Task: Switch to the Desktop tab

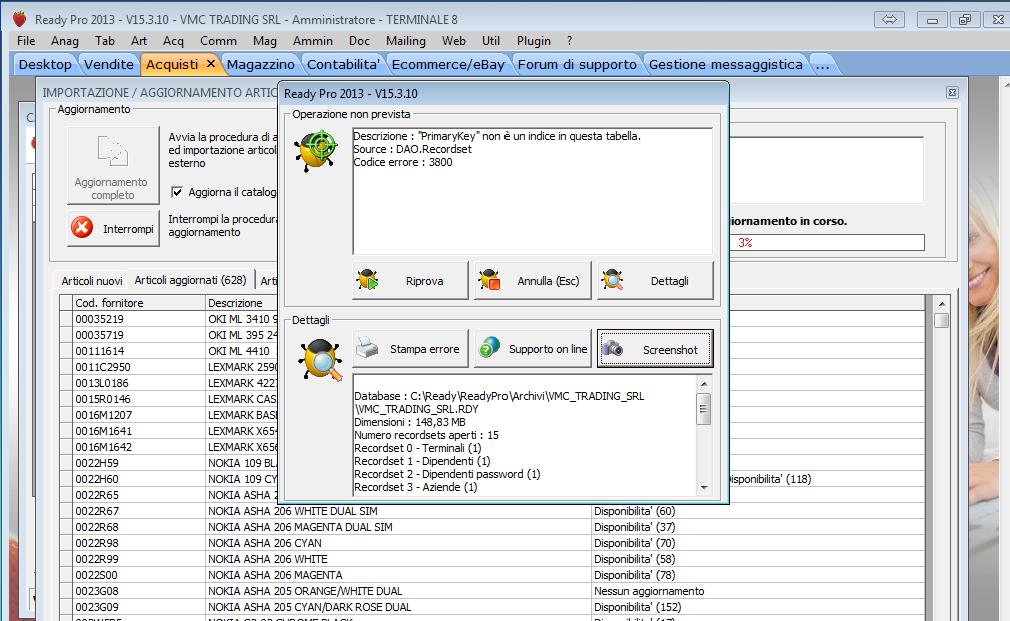Action: click(45, 64)
